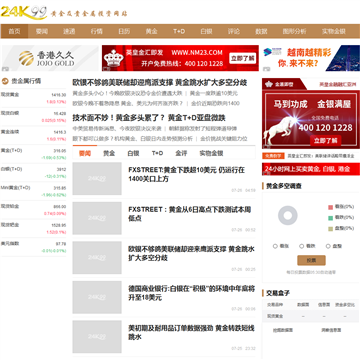Open the 要闻 item in top navigation bar
Viewport: 360px width, 360px height.
[42, 31]
